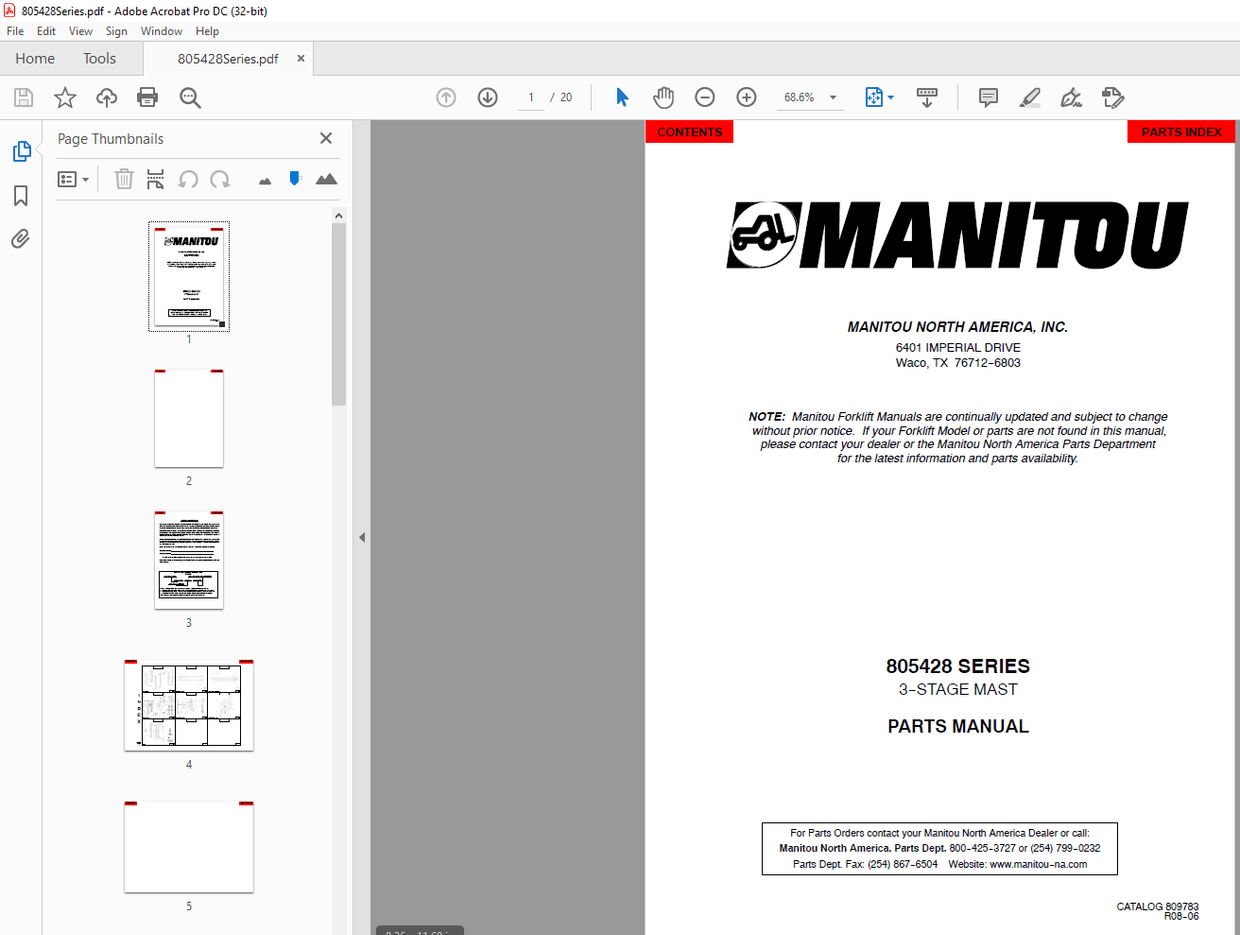This screenshot has width=1240, height=935.
Task: Open the zoom percentage dropdown
Action: 831,97
